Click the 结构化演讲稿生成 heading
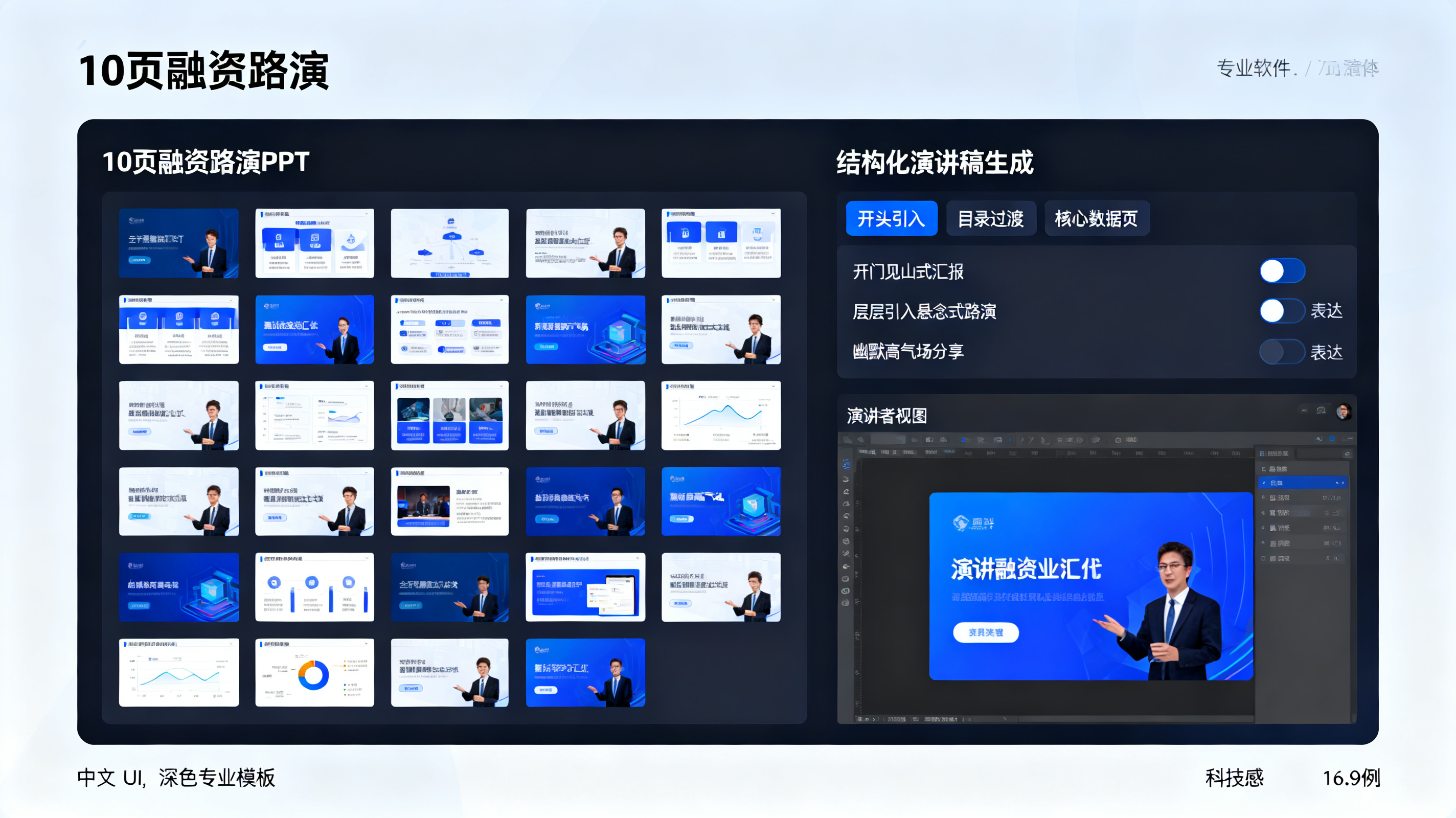Screen dimensions: 1456x818 (935, 162)
